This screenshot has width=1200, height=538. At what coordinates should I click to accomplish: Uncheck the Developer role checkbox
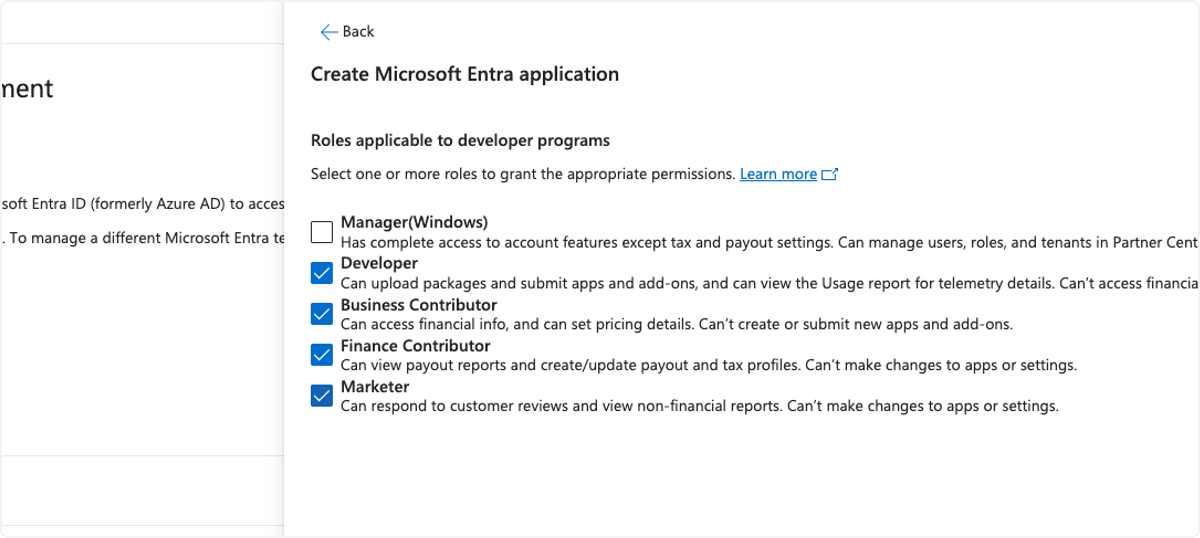322,273
